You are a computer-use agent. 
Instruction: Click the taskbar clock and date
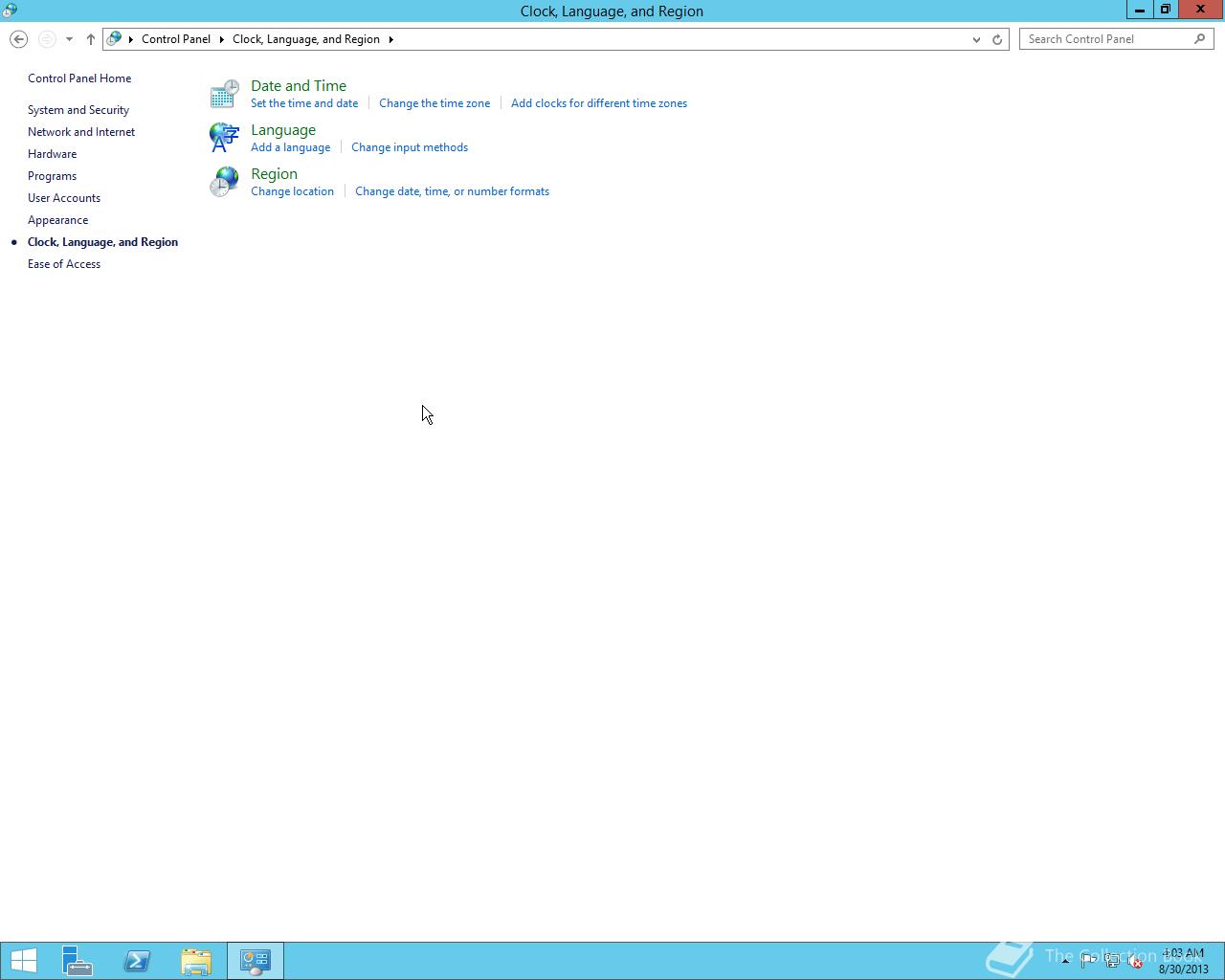pyautogui.click(x=1183, y=961)
